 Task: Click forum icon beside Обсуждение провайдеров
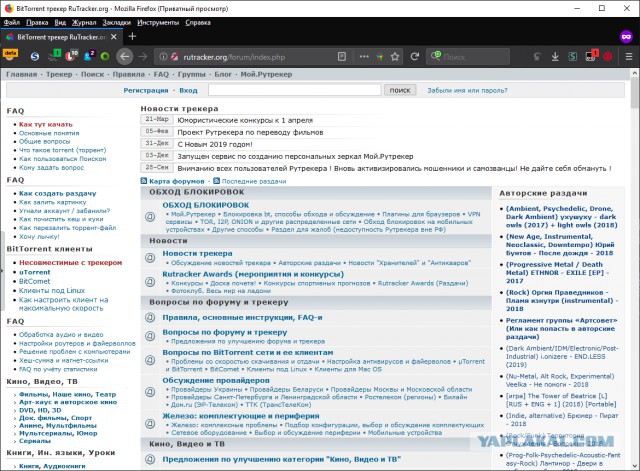pyautogui.click(x=150, y=392)
